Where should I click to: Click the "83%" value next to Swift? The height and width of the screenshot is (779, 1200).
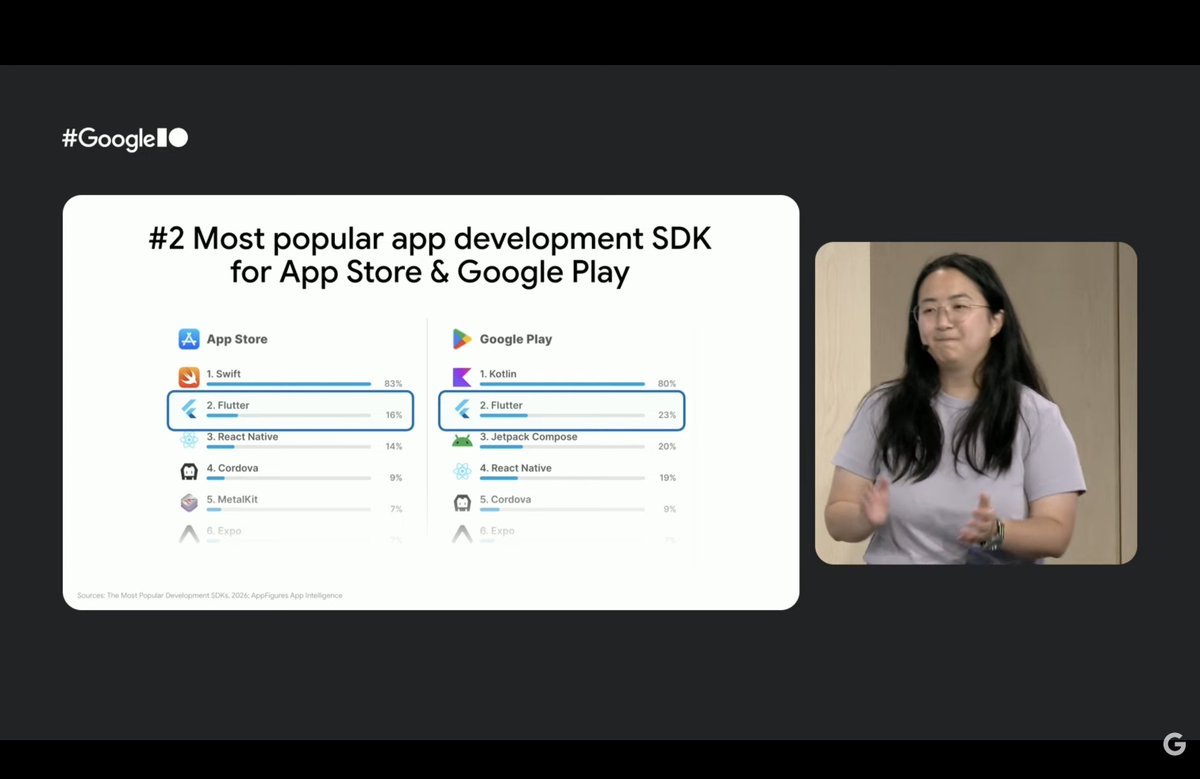[x=393, y=384]
